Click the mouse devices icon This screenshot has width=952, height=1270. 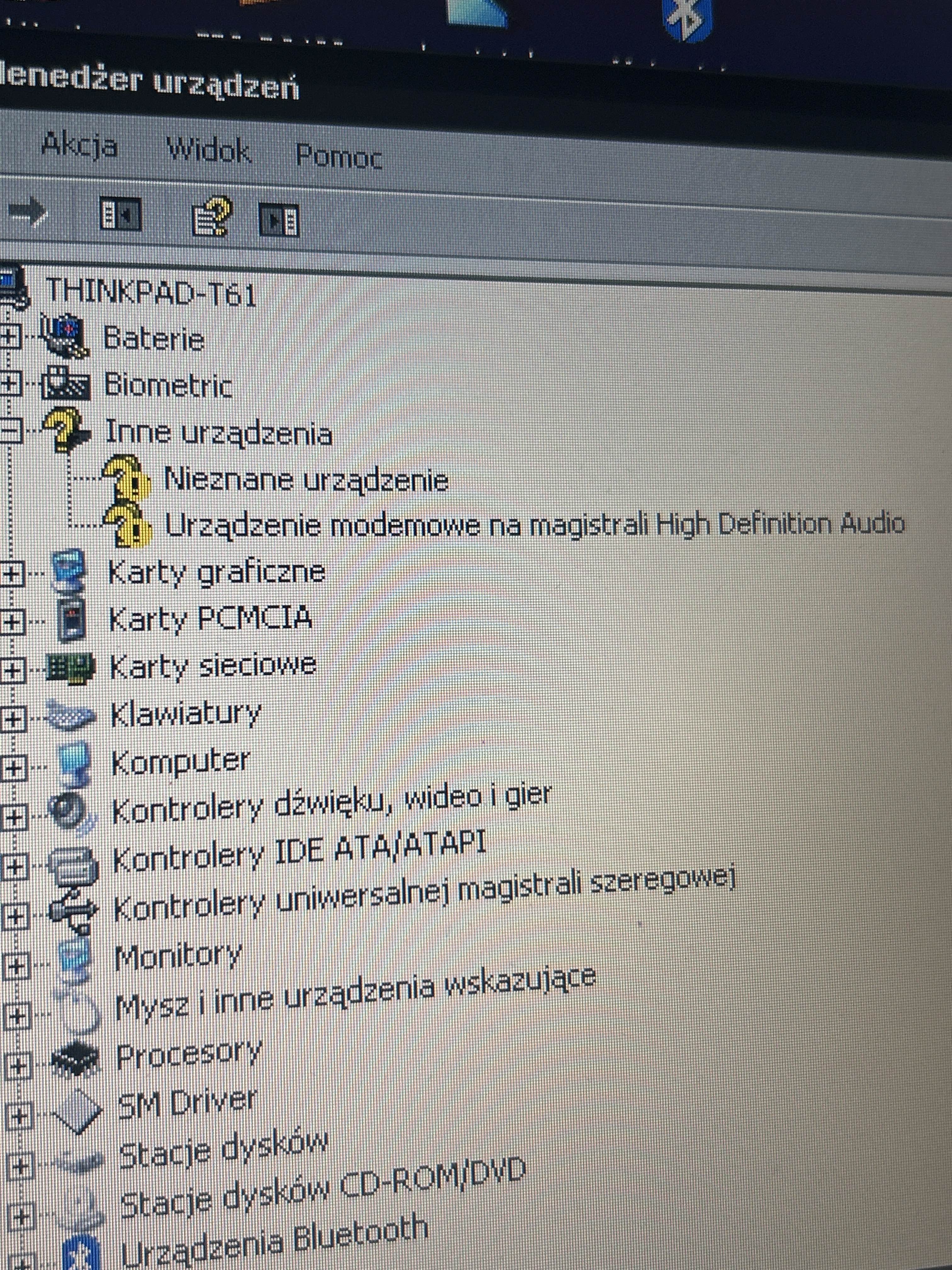79,1013
